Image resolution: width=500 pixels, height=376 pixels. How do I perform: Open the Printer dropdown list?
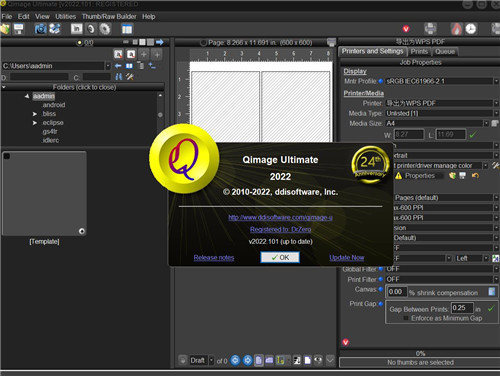click(496, 103)
